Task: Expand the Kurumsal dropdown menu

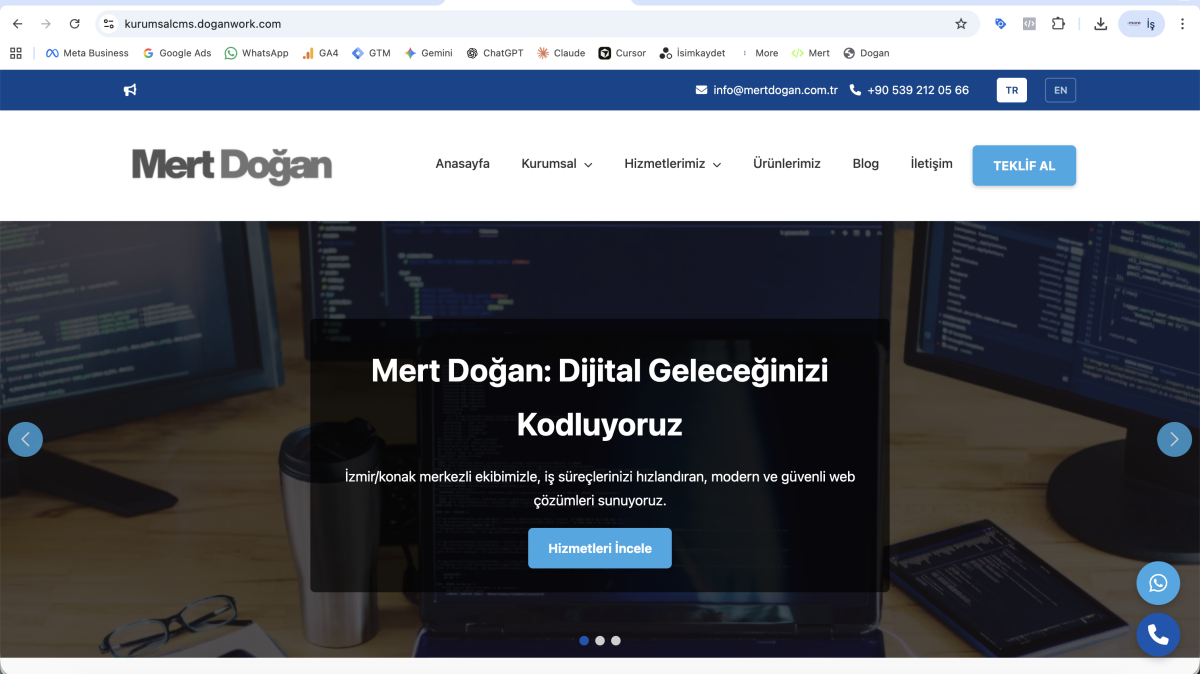Action: pyautogui.click(x=556, y=164)
